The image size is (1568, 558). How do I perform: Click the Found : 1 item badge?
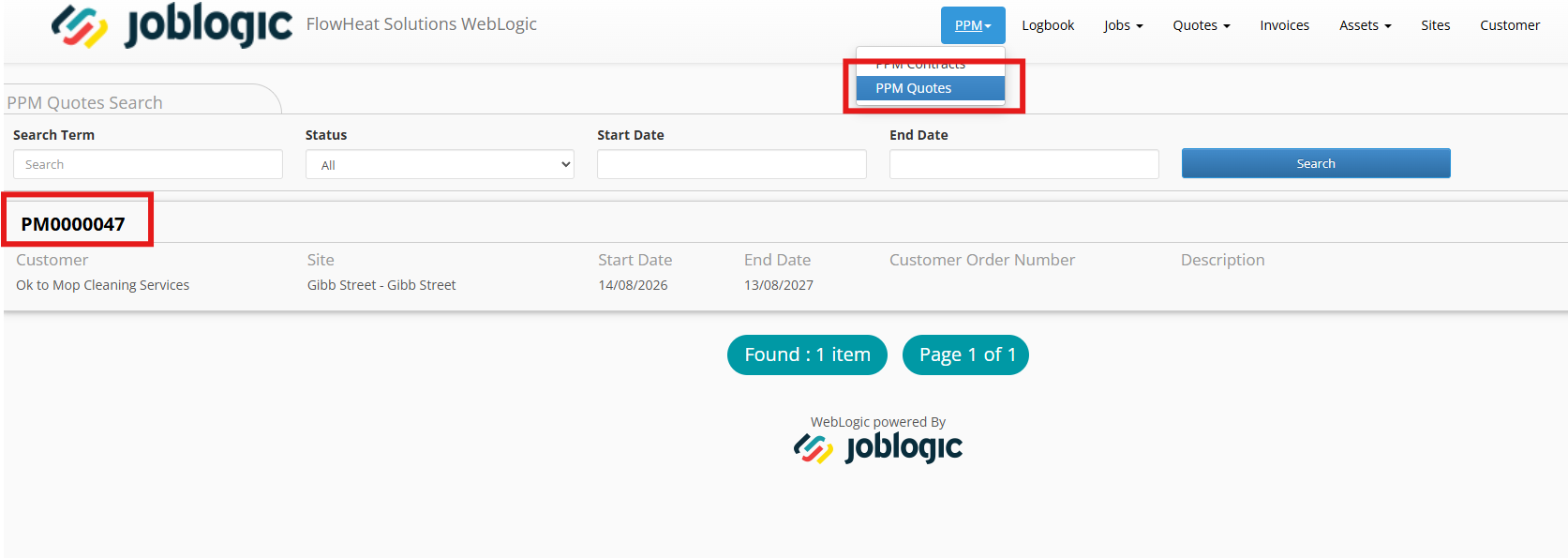click(x=807, y=354)
